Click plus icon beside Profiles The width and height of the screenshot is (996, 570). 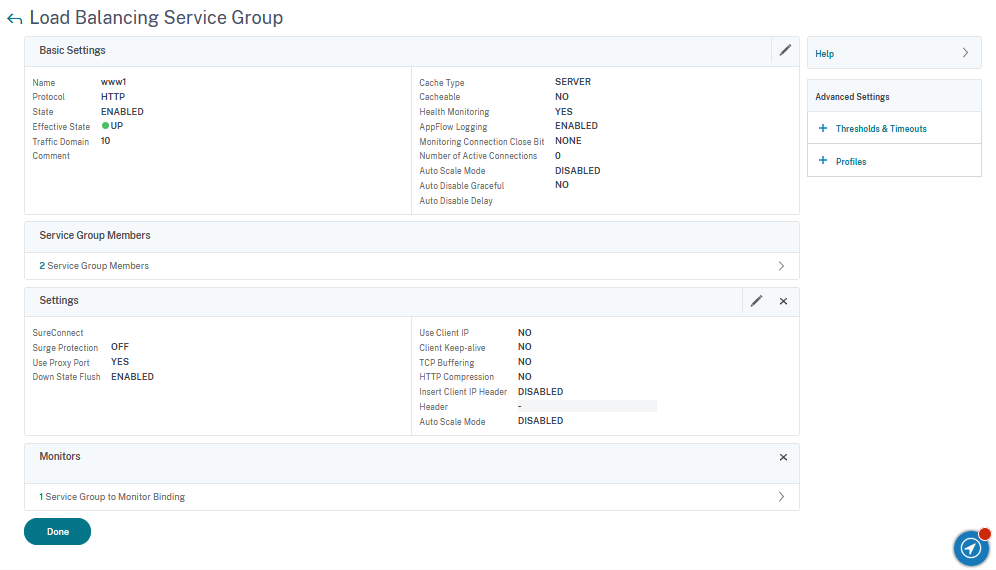[823, 161]
